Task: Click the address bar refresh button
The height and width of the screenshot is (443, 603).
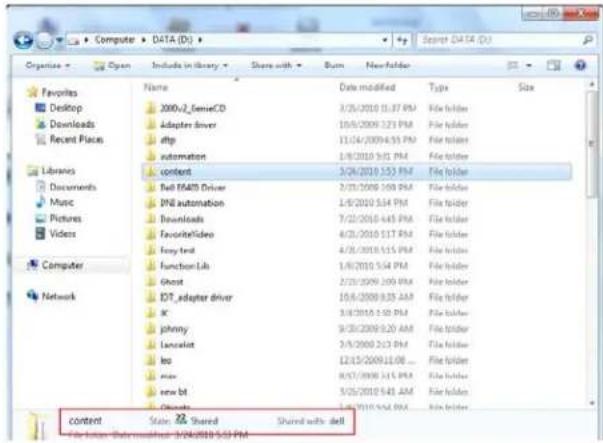Action: (402, 40)
